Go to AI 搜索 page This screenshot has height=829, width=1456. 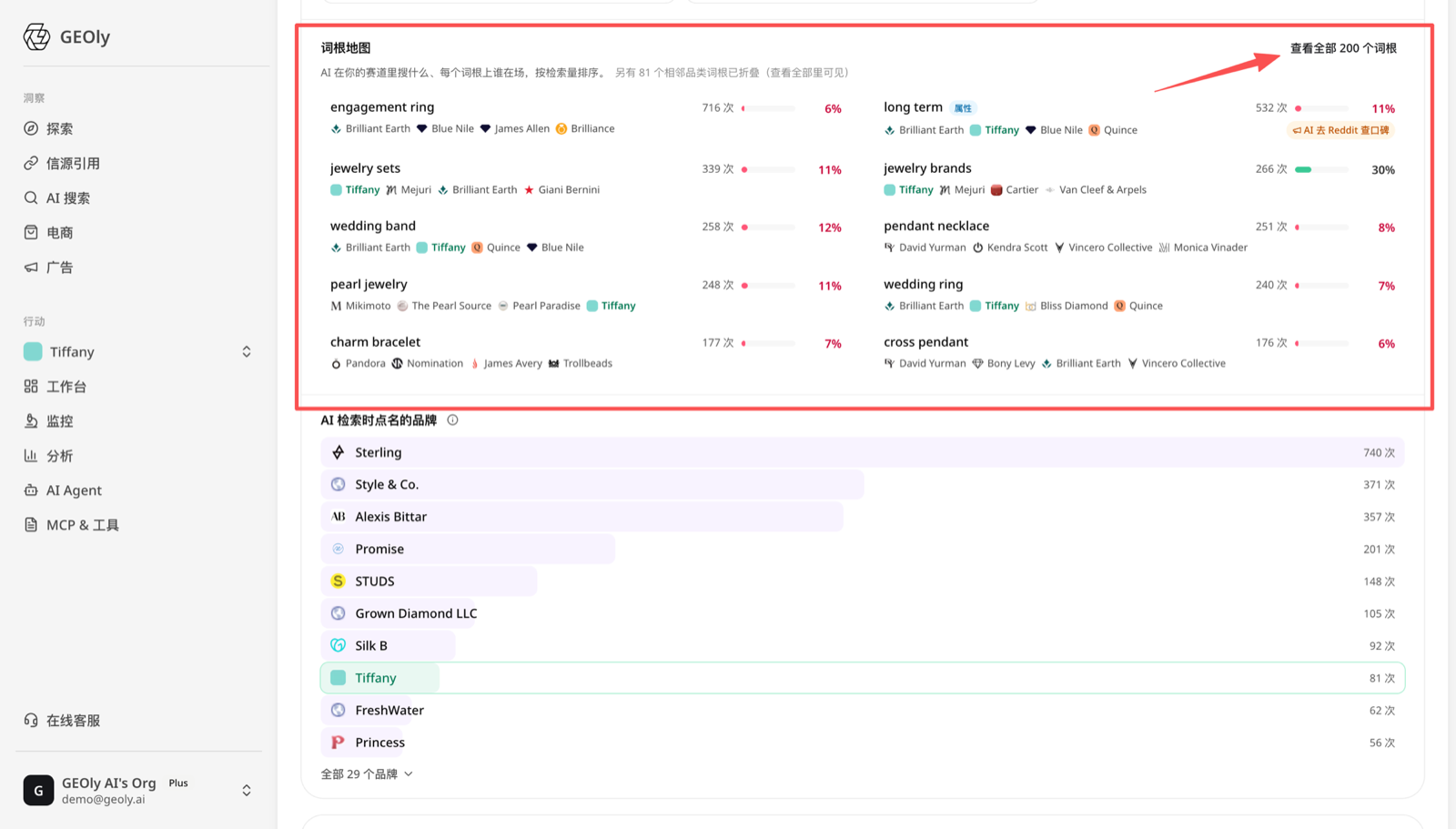tap(67, 198)
